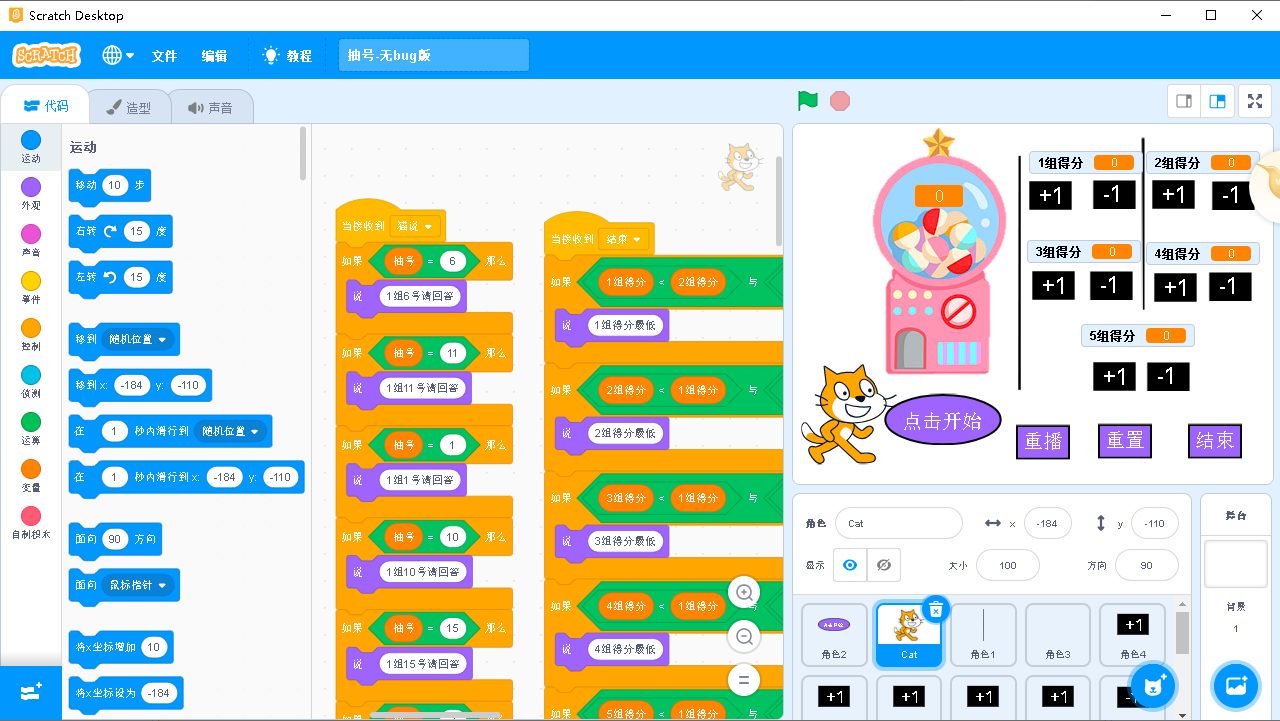
Task: Select the 侦测 block category
Action: (x=31, y=381)
